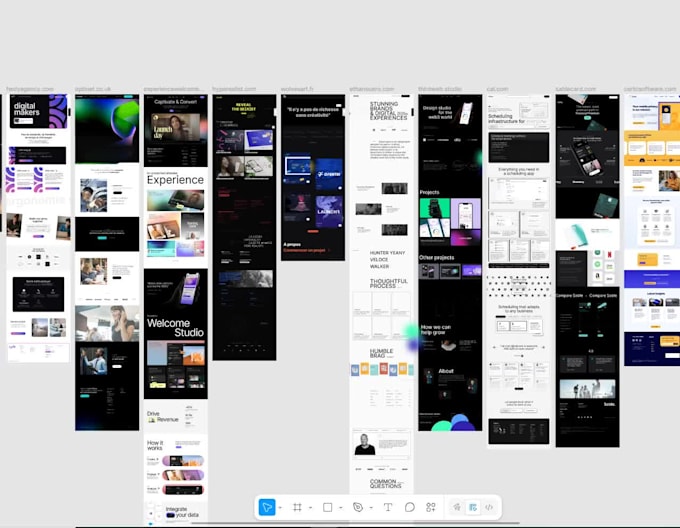Select 'COMMON QUESTIONS' heading

(x=384, y=483)
